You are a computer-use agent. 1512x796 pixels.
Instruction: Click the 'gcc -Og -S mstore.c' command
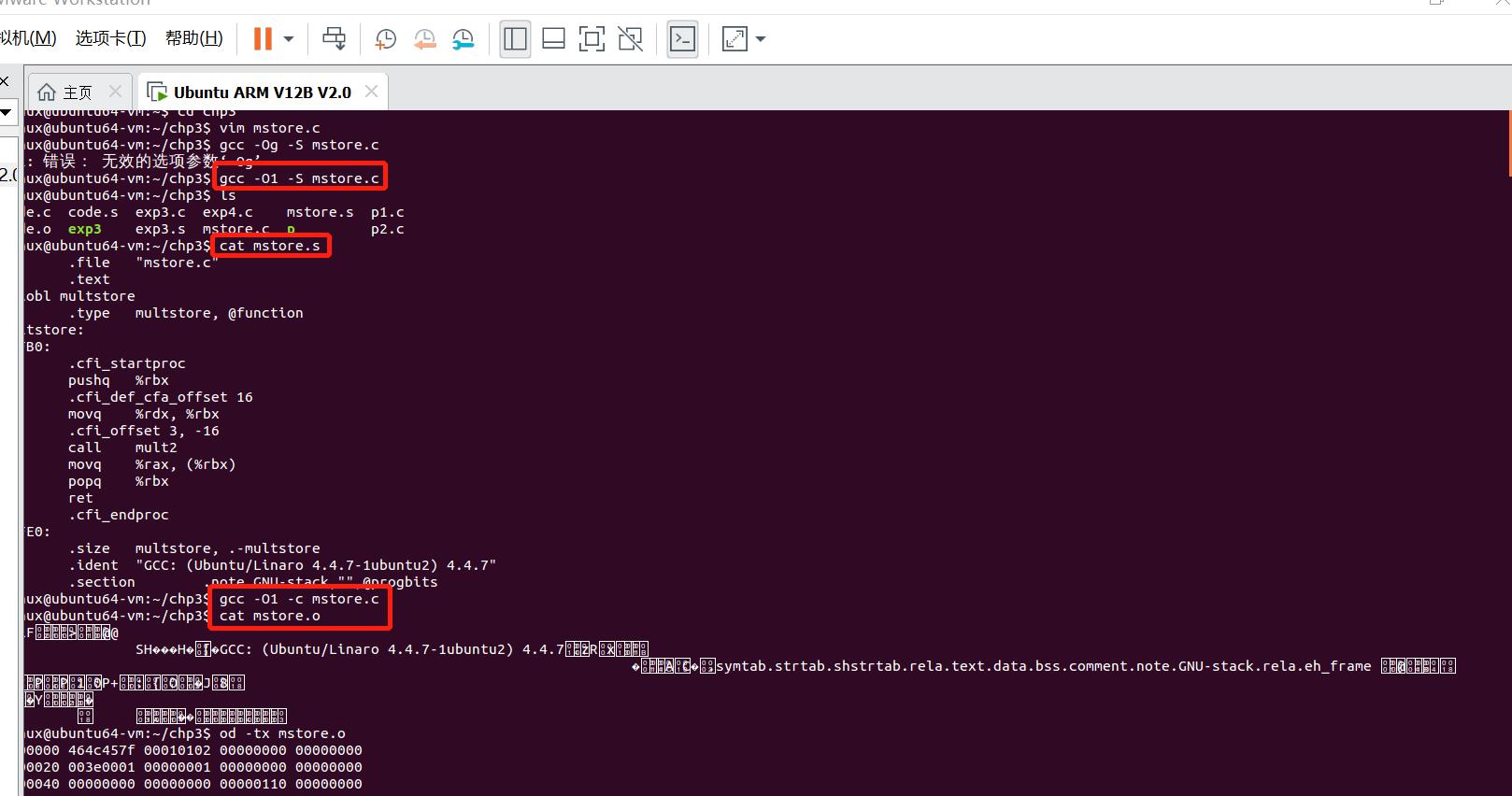pos(299,145)
